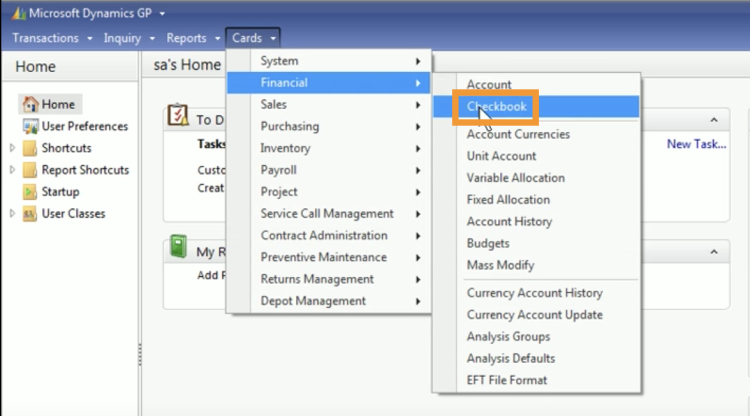Choose Currency Account Update menu entry

click(536, 315)
